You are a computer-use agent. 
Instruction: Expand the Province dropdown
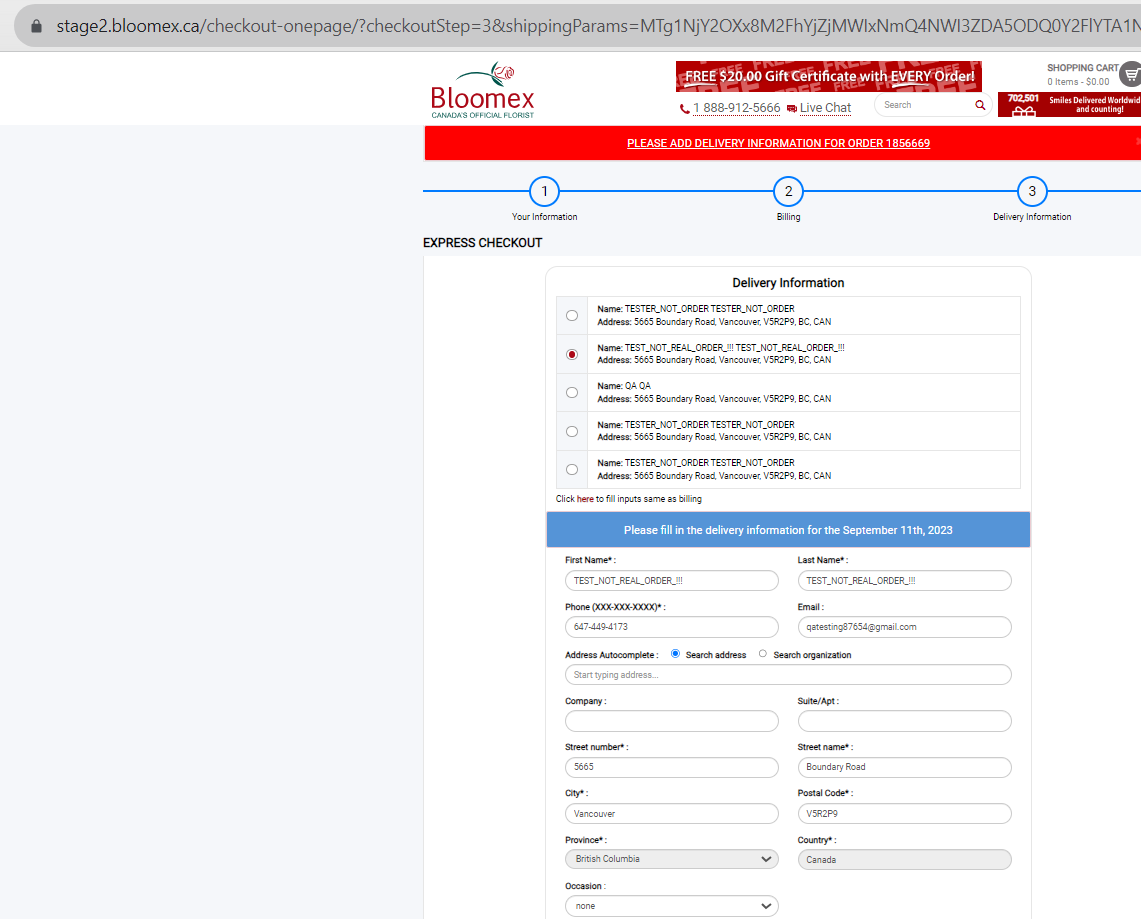tap(672, 859)
